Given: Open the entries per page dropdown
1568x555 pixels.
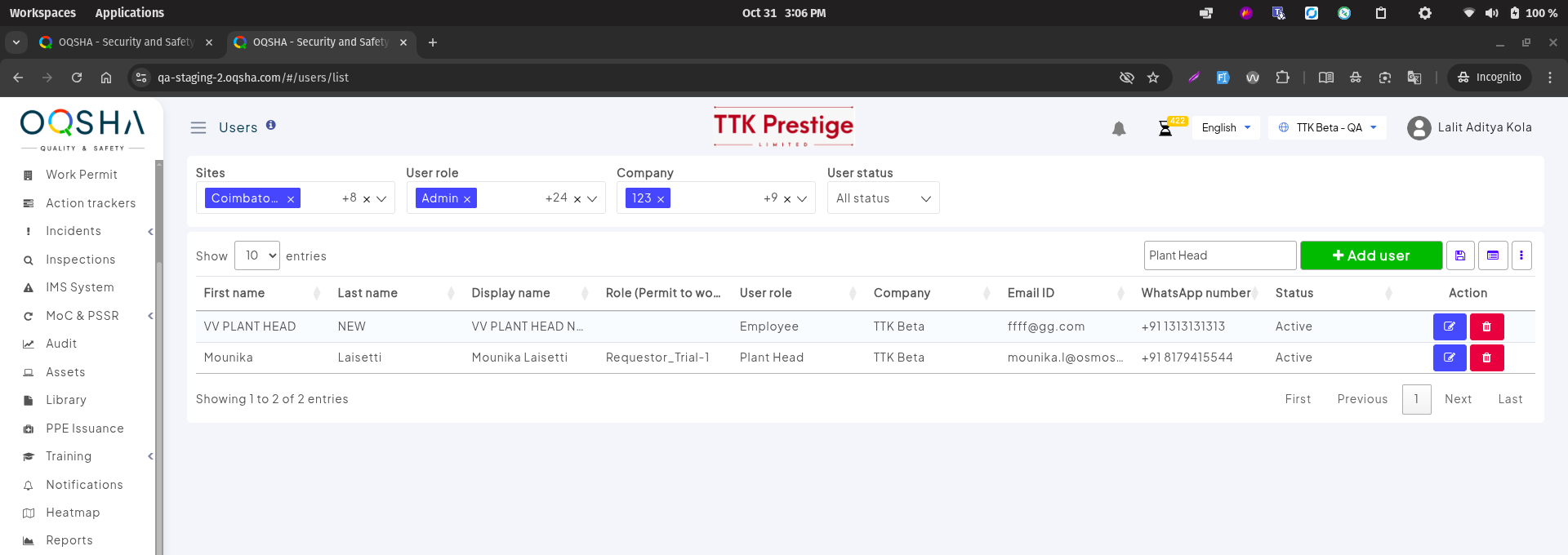Looking at the screenshot, I should coord(256,255).
